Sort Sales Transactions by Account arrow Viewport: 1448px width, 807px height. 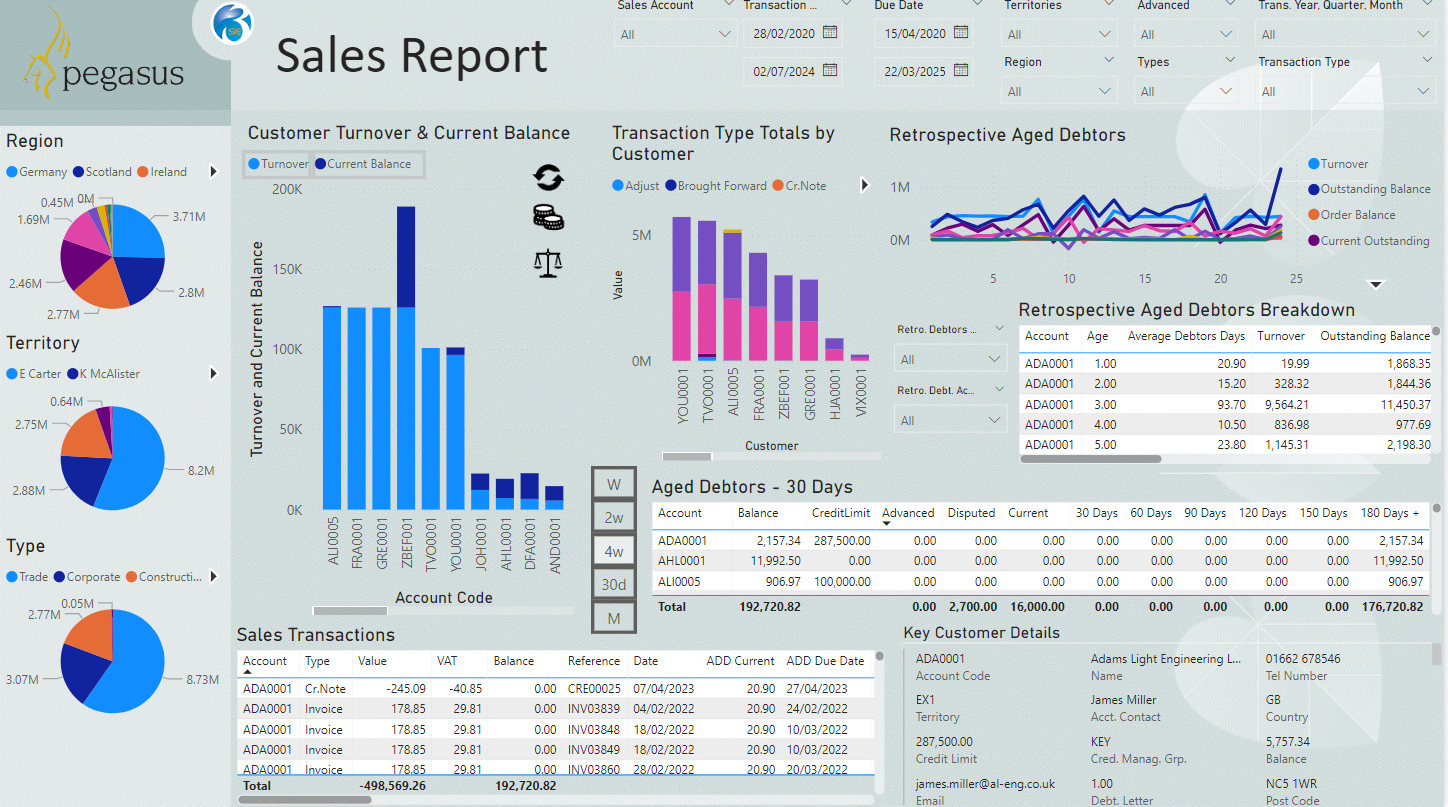point(248,673)
